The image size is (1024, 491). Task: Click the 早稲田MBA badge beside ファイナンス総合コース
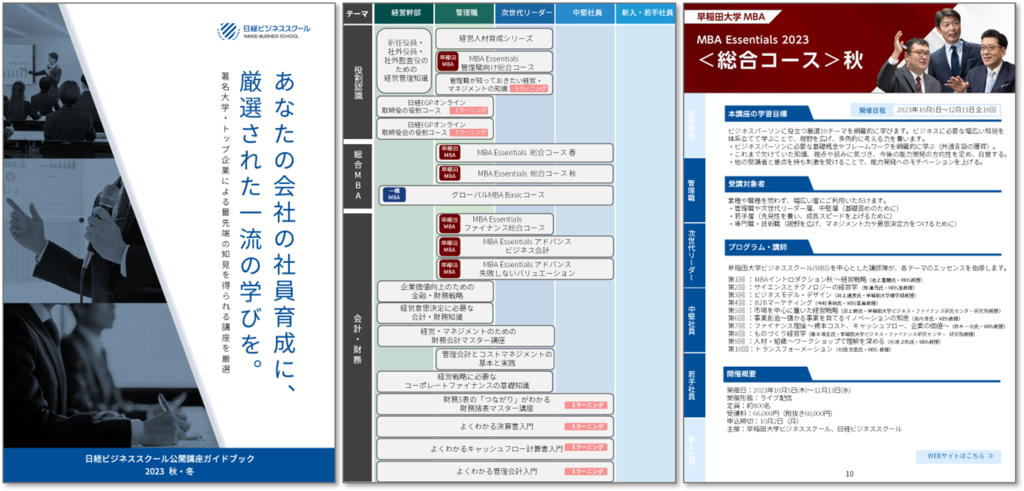tap(448, 224)
